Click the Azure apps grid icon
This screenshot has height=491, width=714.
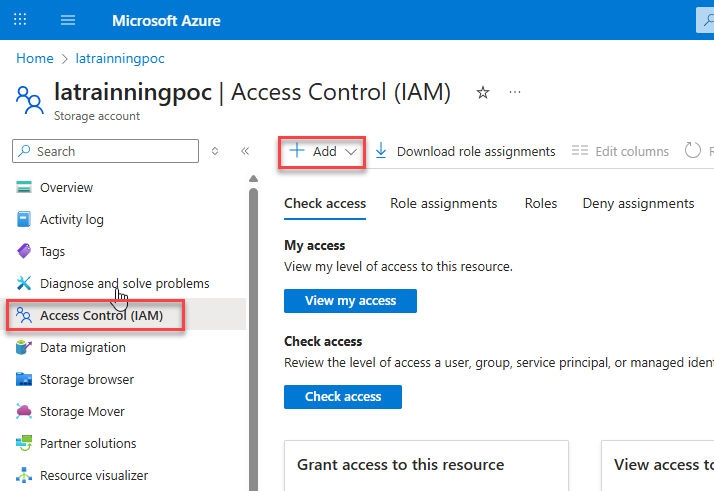20,20
